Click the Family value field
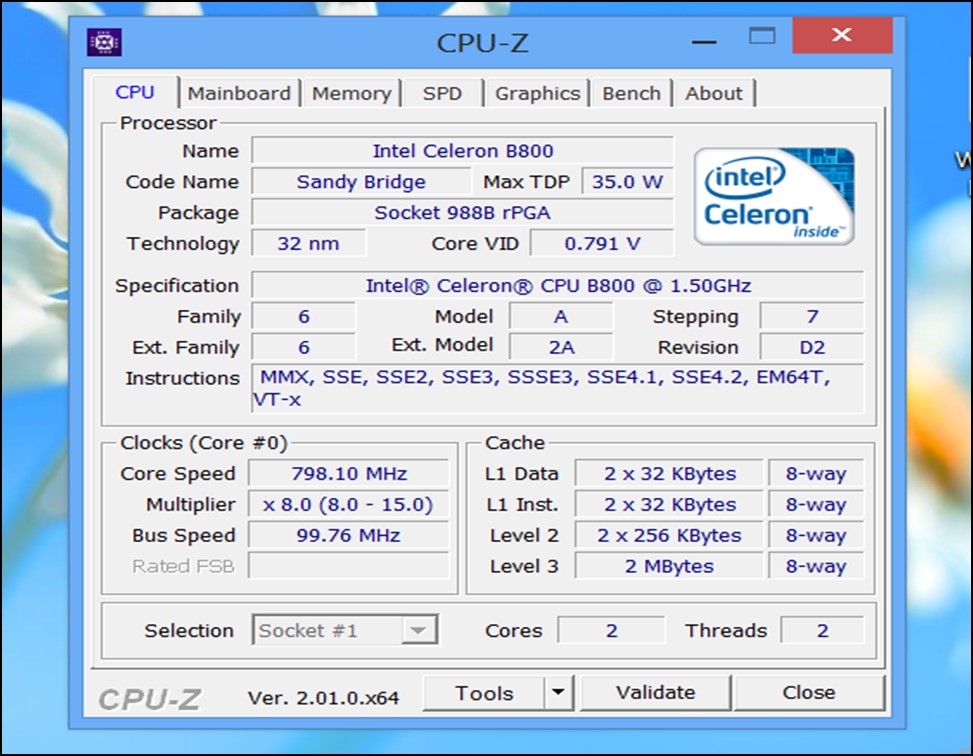973x756 pixels. coord(303,317)
